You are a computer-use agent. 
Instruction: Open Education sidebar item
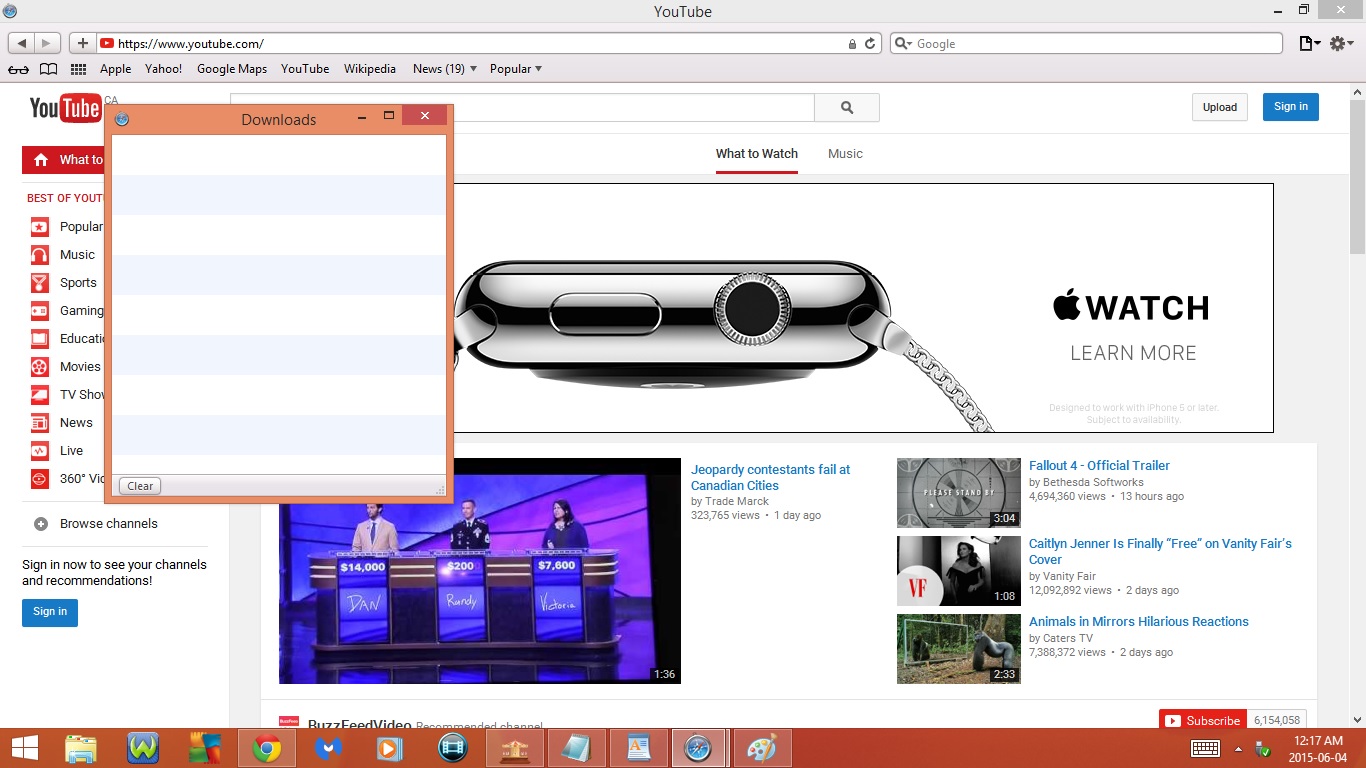67,339
